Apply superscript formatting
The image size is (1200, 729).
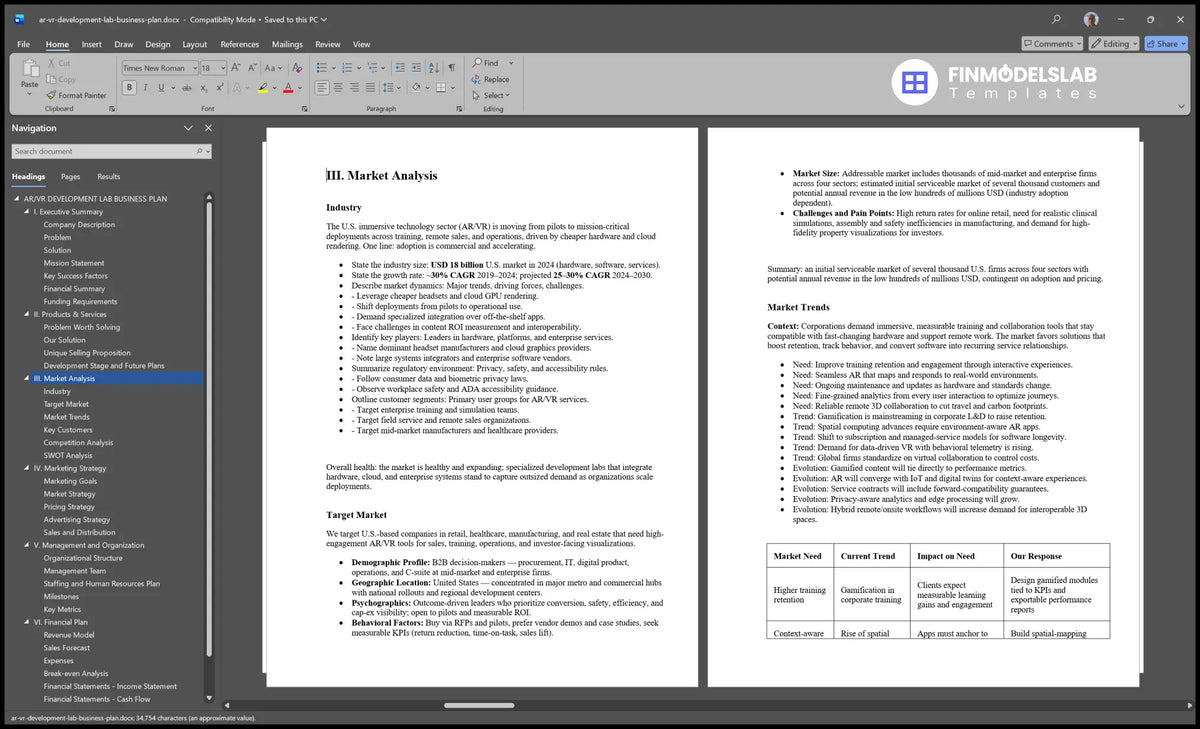220,88
